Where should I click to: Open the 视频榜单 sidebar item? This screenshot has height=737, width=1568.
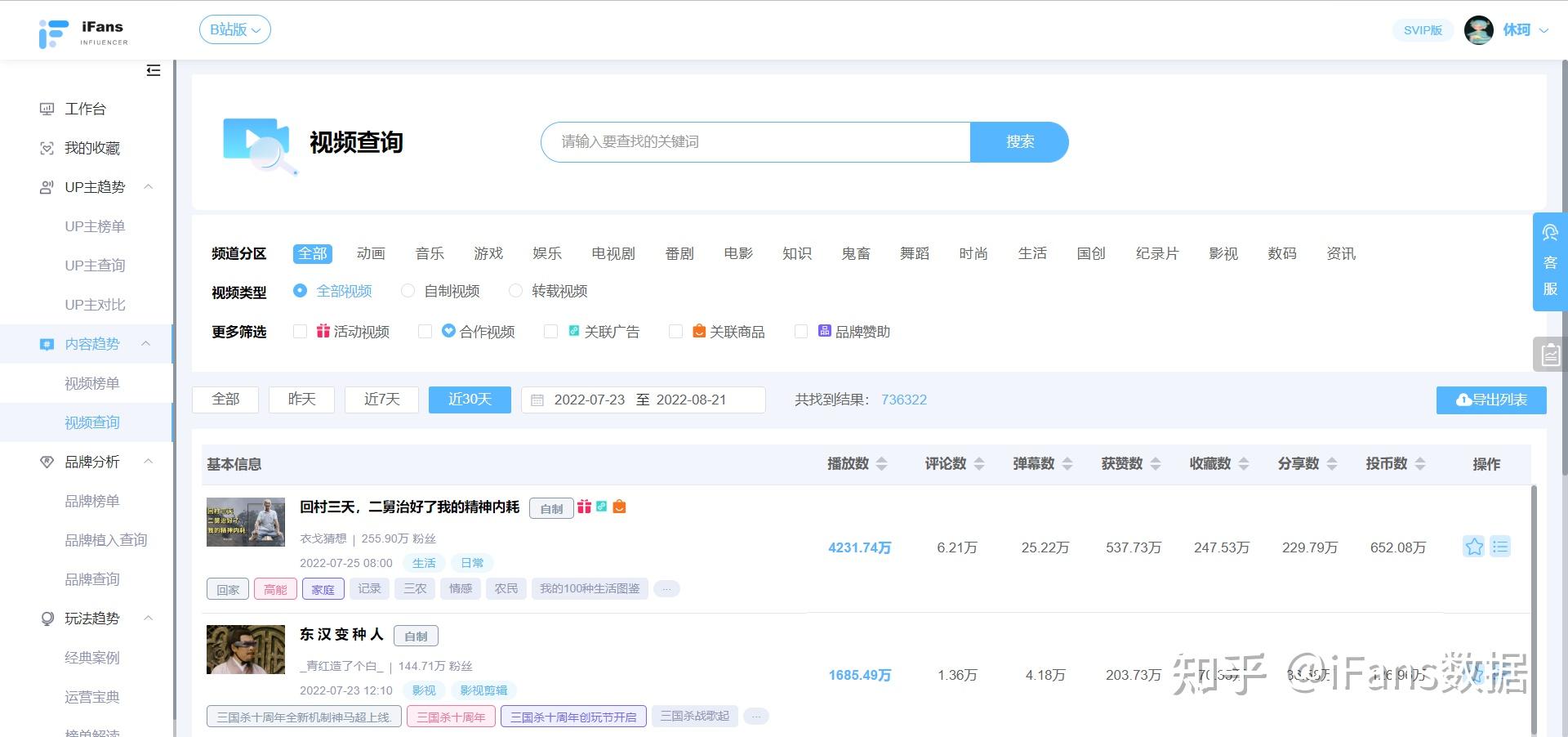tap(92, 383)
